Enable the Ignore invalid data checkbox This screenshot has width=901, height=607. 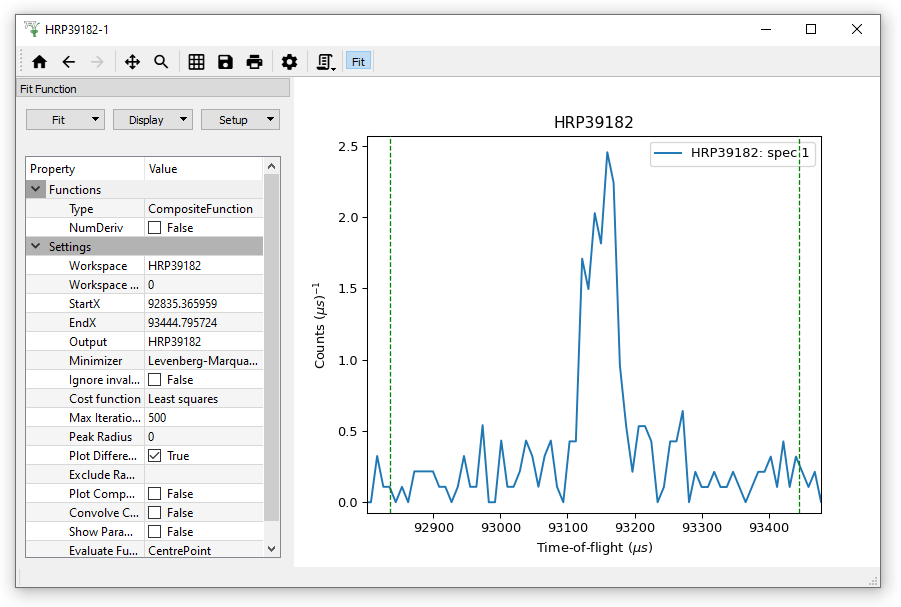155,380
